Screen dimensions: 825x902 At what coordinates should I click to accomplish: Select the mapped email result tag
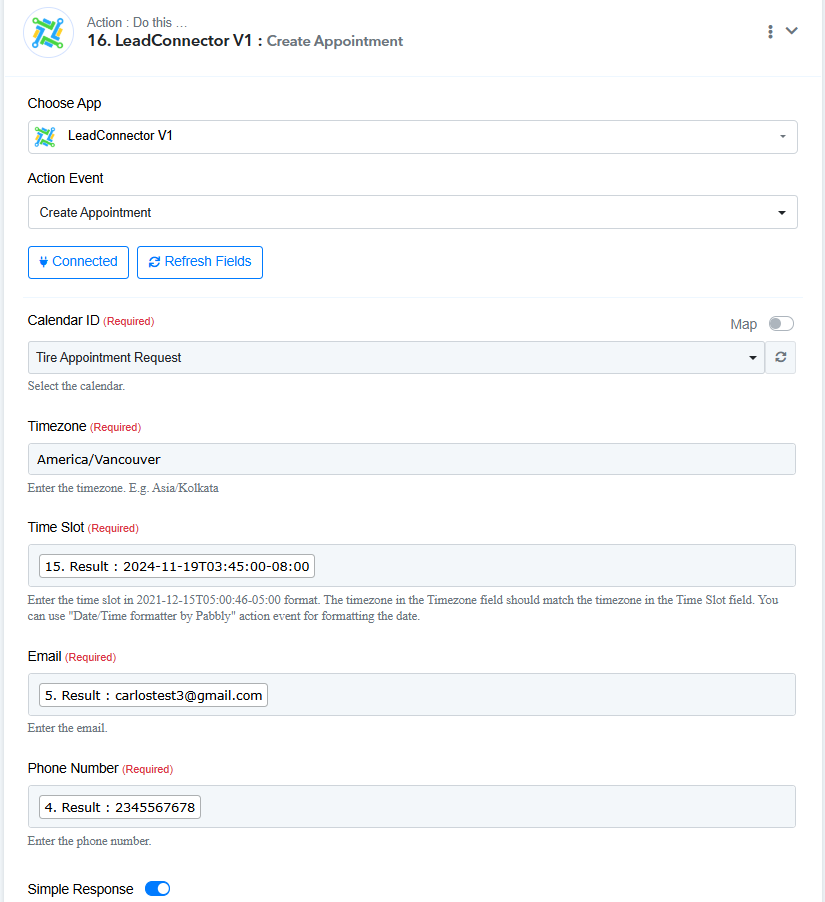coord(153,695)
